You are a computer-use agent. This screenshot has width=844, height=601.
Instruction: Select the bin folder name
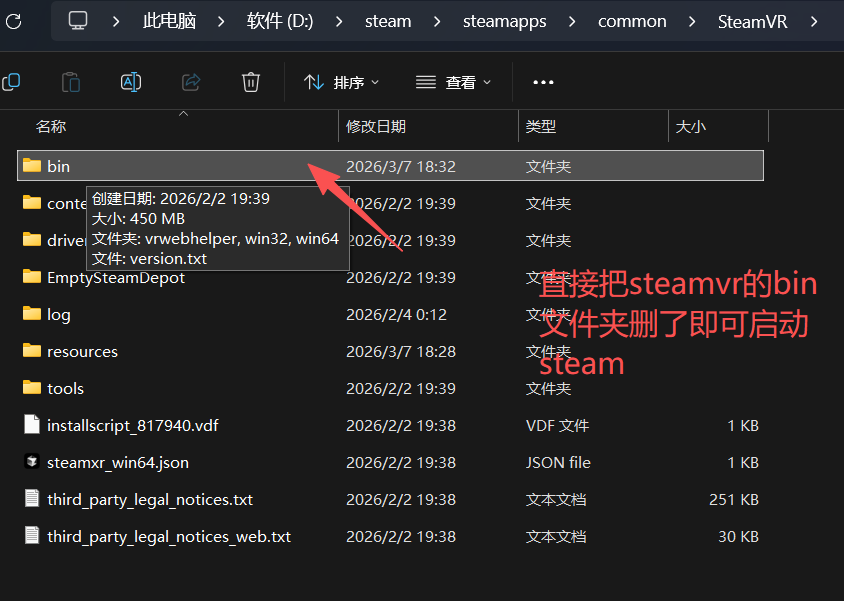click(58, 166)
